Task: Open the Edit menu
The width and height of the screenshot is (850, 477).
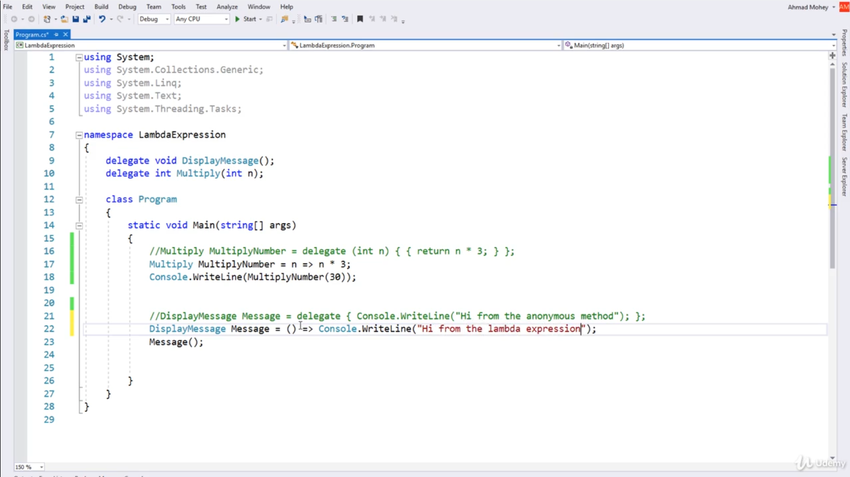Action: tap(27, 7)
